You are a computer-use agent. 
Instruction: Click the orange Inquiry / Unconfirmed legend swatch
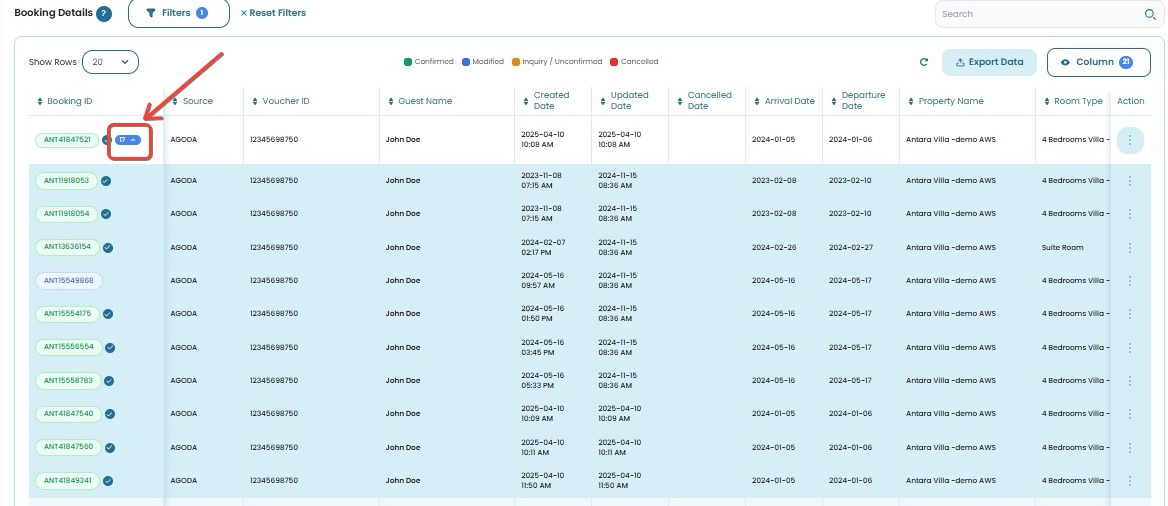point(515,62)
